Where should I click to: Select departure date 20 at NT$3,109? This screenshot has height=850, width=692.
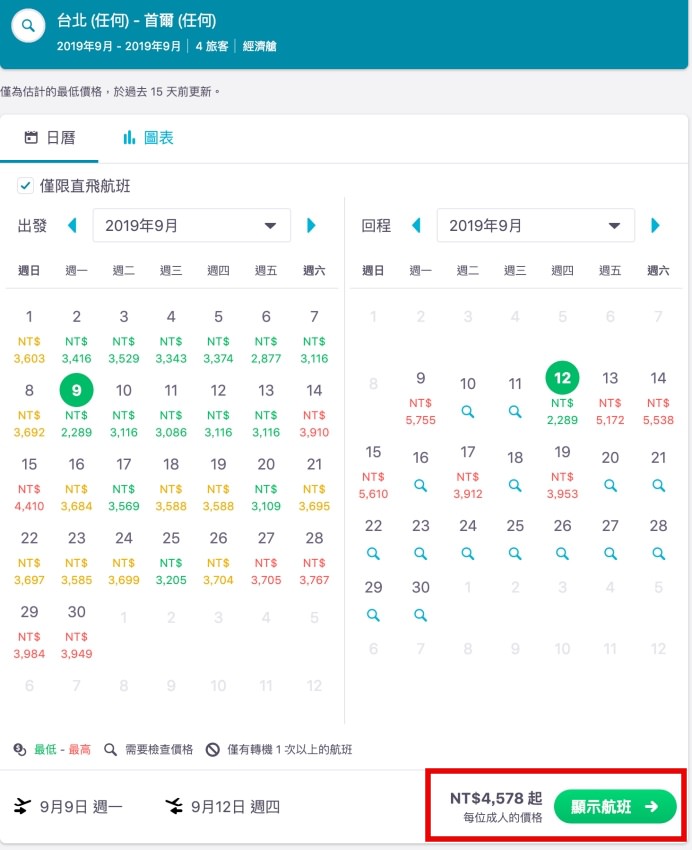[266, 484]
